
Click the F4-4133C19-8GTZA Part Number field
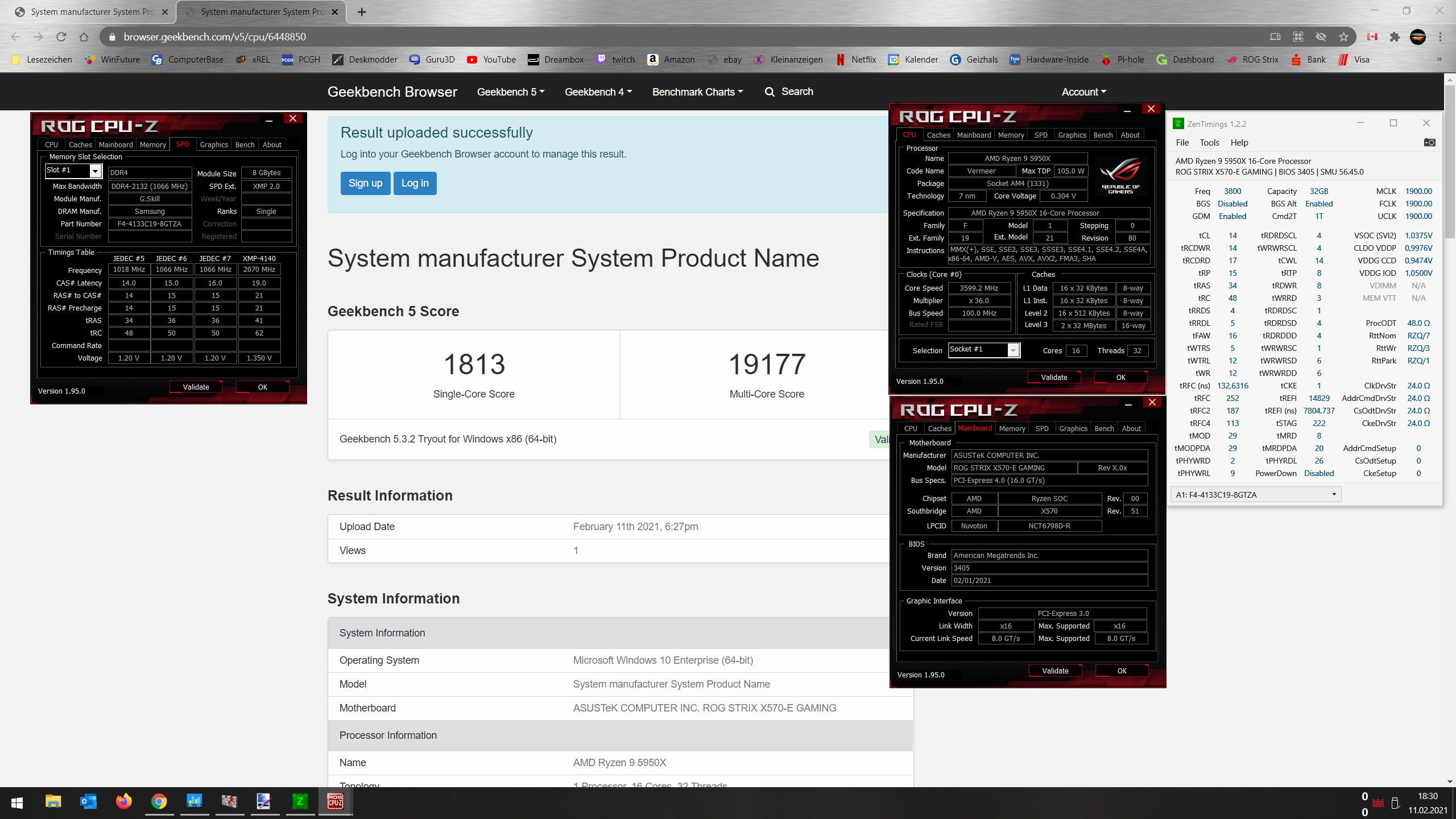[x=150, y=224]
